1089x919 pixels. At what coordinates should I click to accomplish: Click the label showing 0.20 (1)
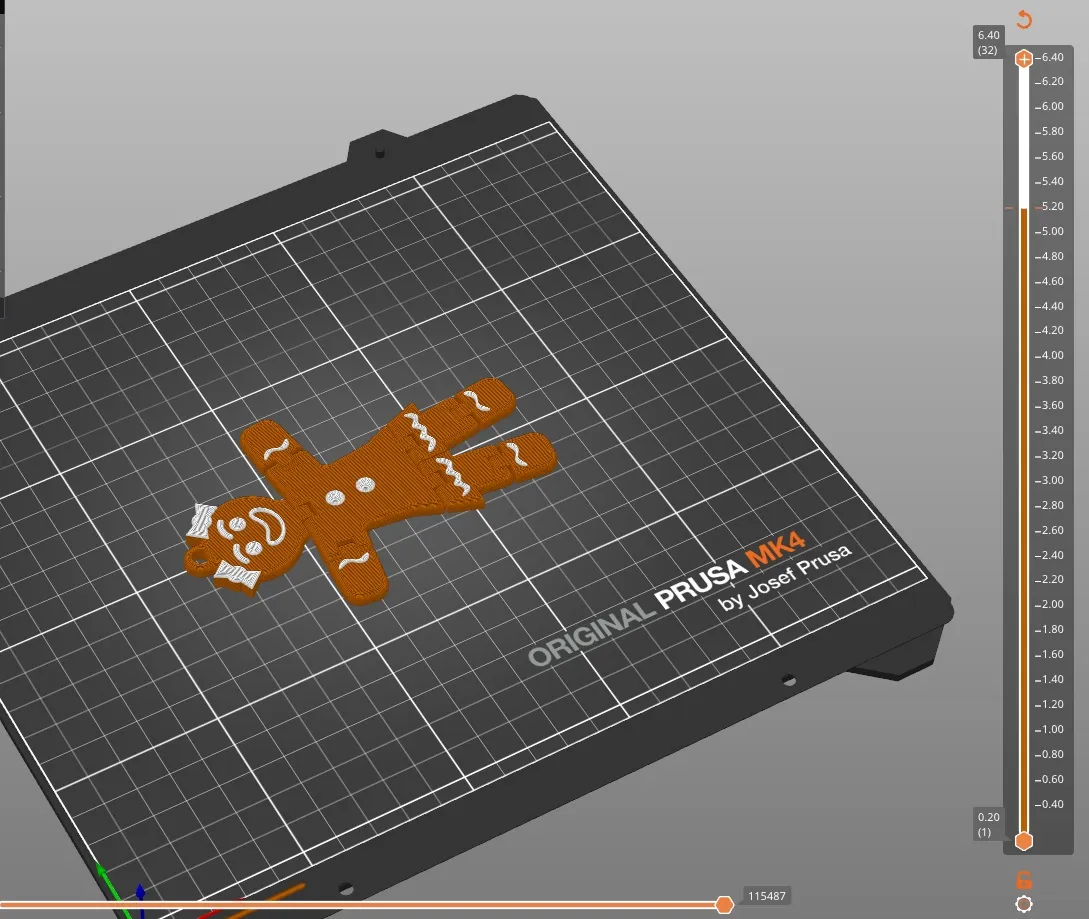[986, 823]
